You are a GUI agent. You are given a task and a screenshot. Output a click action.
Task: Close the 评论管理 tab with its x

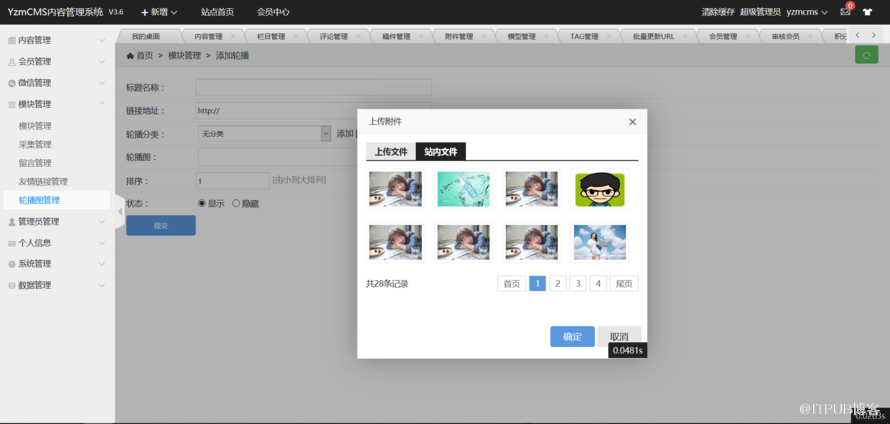tap(358, 36)
